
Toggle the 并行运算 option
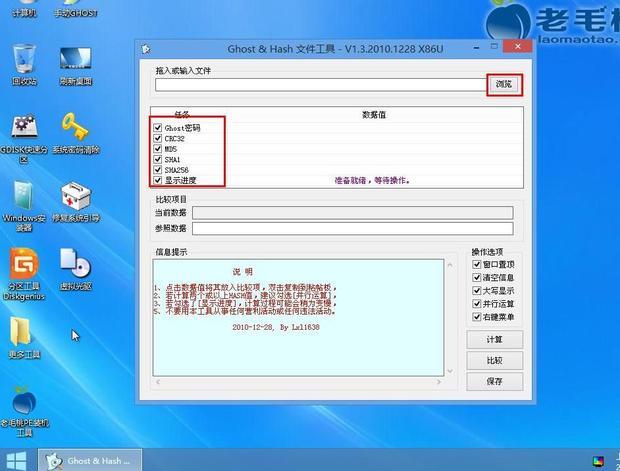[477, 304]
